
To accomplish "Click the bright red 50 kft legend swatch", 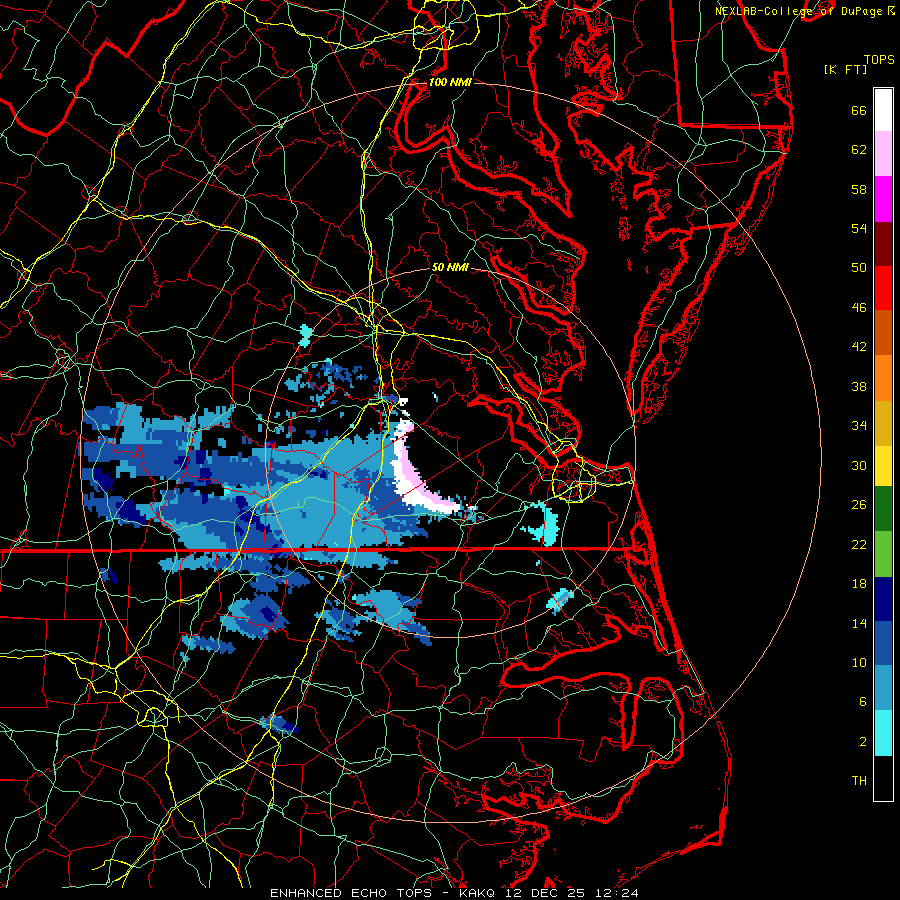I will point(883,288).
